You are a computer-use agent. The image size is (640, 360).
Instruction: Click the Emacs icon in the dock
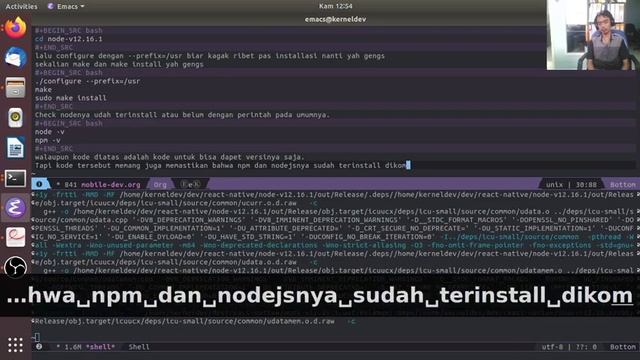pos(16,208)
